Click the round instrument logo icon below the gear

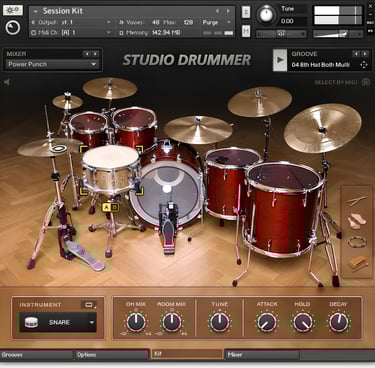13,28
